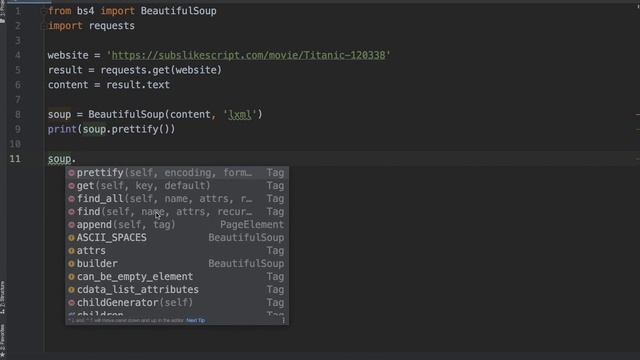Open the Structure tool window tab
This screenshot has height=360, width=640.
click(x=2, y=297)
